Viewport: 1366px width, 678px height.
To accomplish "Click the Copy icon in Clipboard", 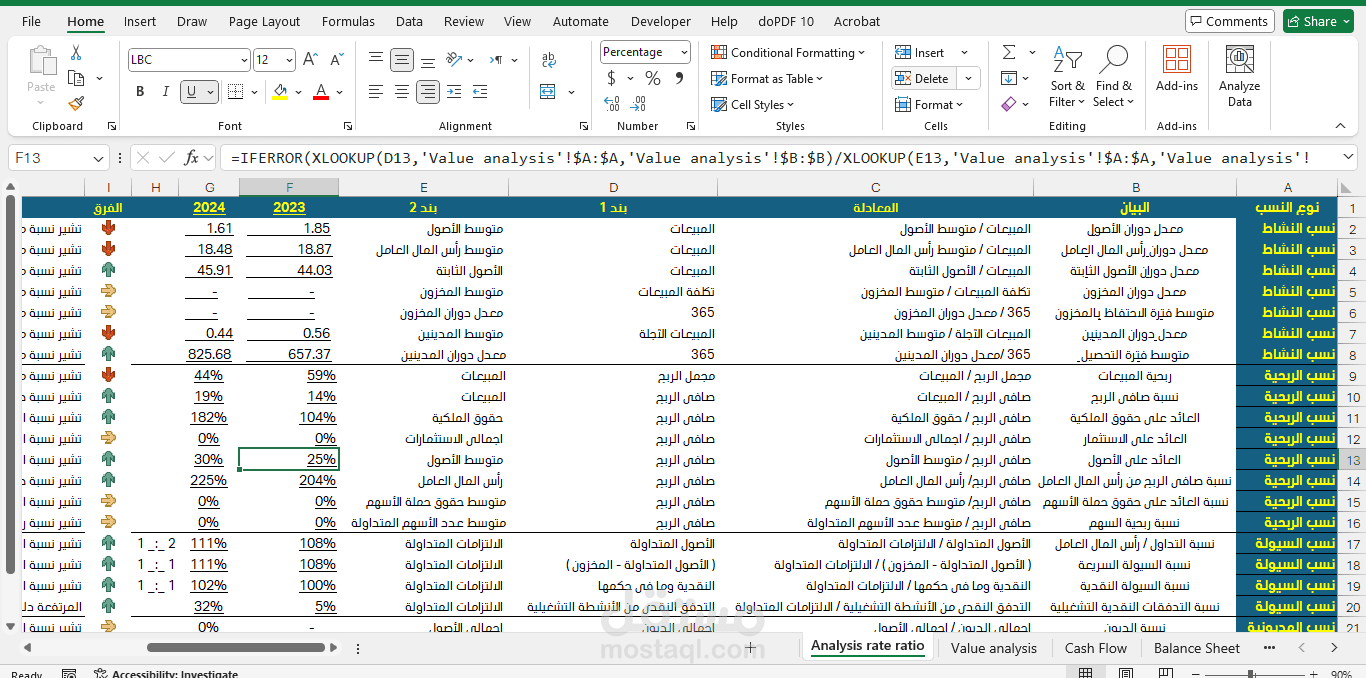I will pyautogui.click(x=76, y=78).
